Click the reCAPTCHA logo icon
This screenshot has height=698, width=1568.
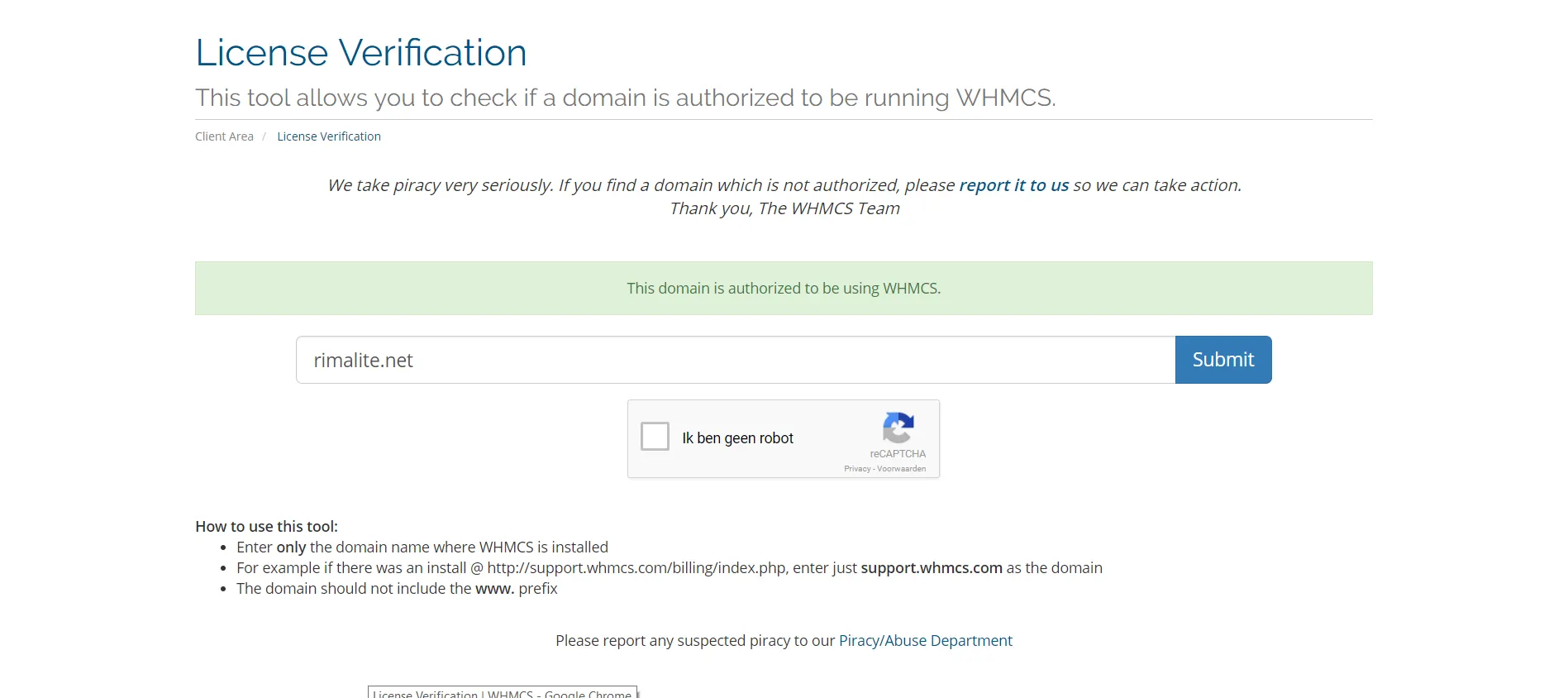point(898,428)
